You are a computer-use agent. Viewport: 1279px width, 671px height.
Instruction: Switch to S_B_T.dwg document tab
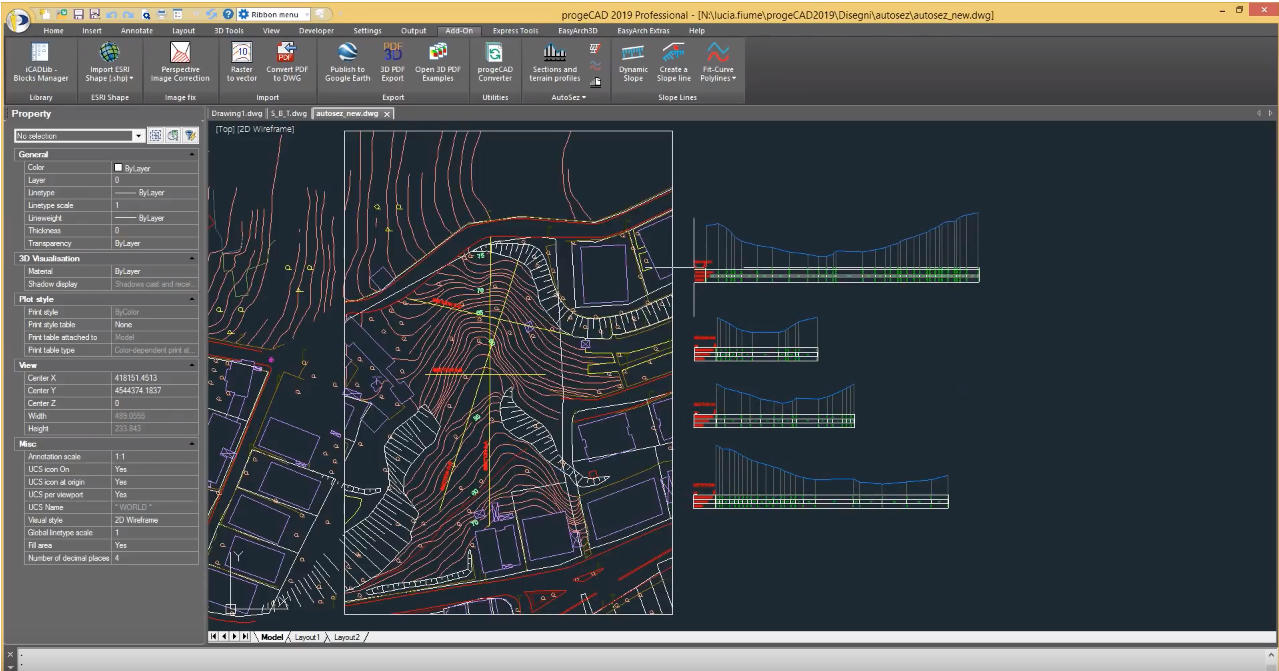click(x=289, y=114)
